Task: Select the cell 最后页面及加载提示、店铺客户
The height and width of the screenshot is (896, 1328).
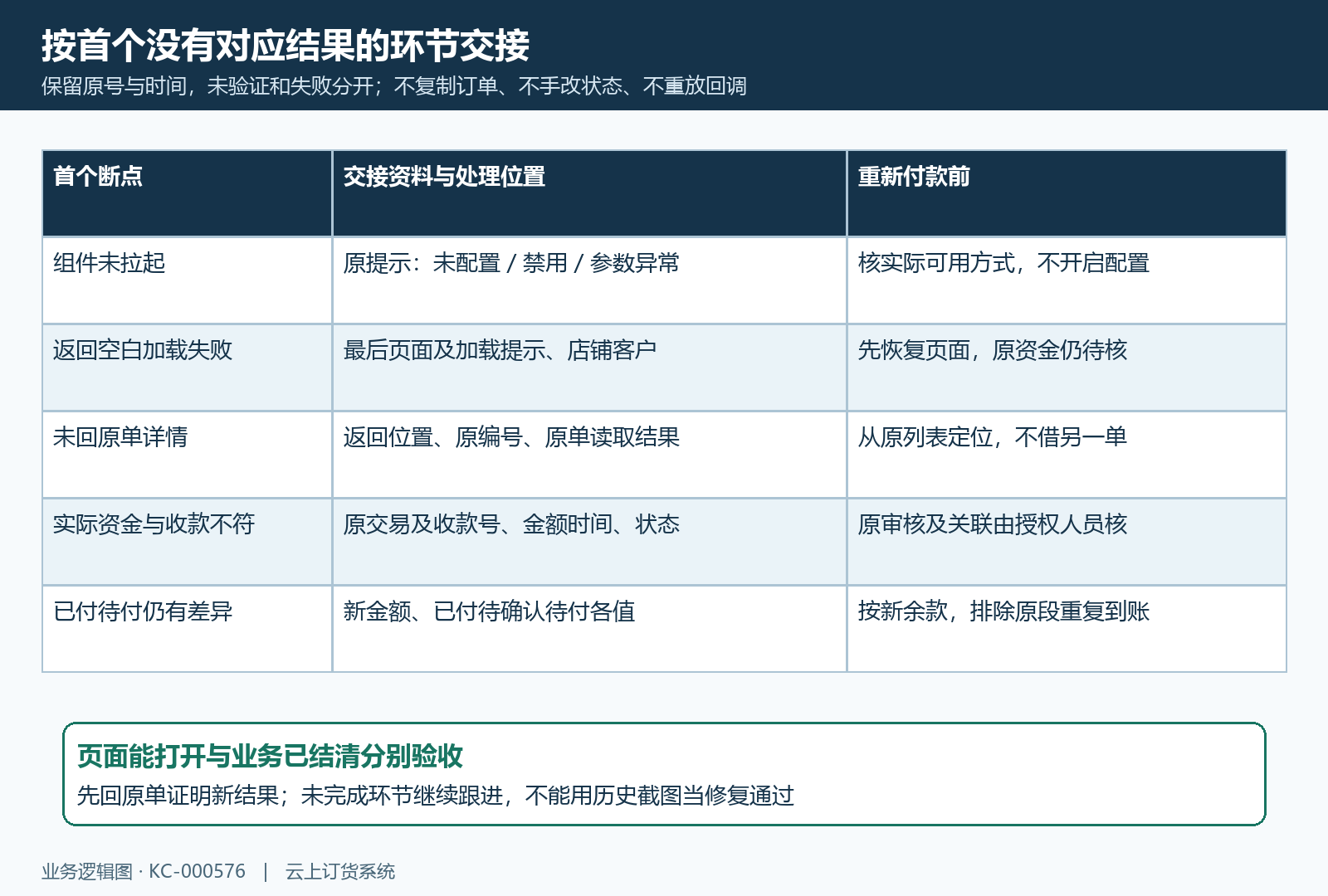Action: click(x=589, y=368)
